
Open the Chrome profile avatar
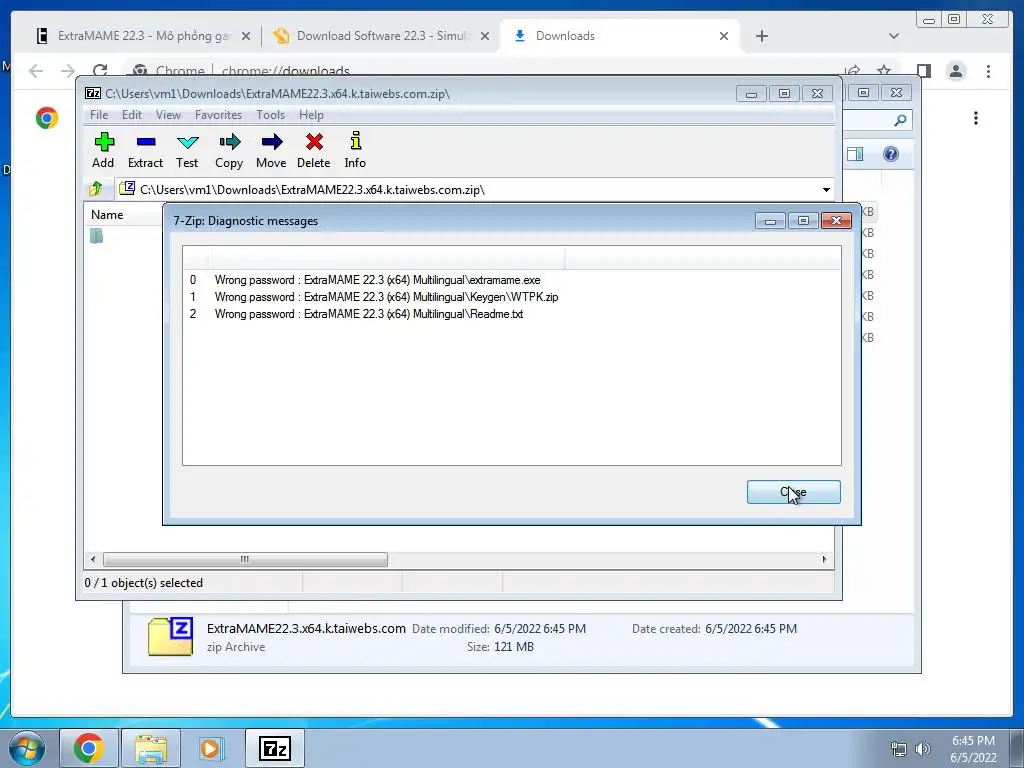[956, 71]
